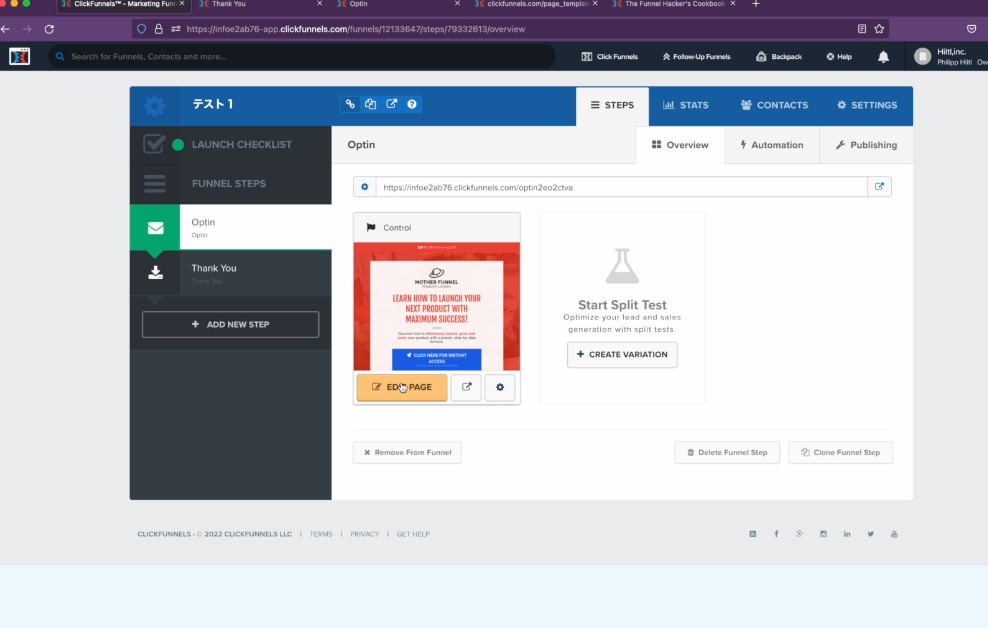Click the green envelope icon of Optin step
The height and width of the screenshot is (628, 988).
pyautogui.click(x=155, y=227)
